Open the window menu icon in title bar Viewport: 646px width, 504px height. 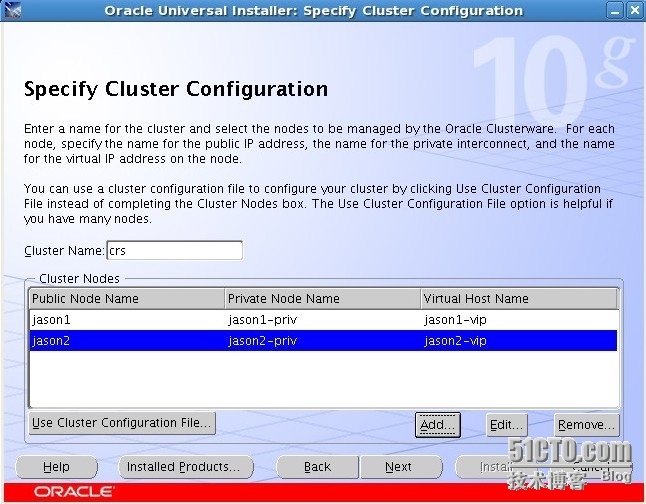pos(12,10)
